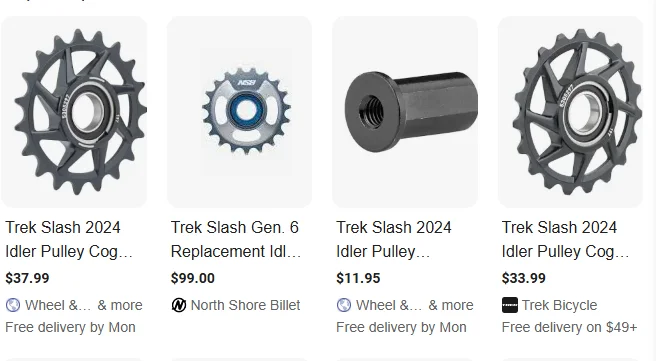Click the Trek Bicycle logo icon
656x361 pixels.
tap(510, 305)
